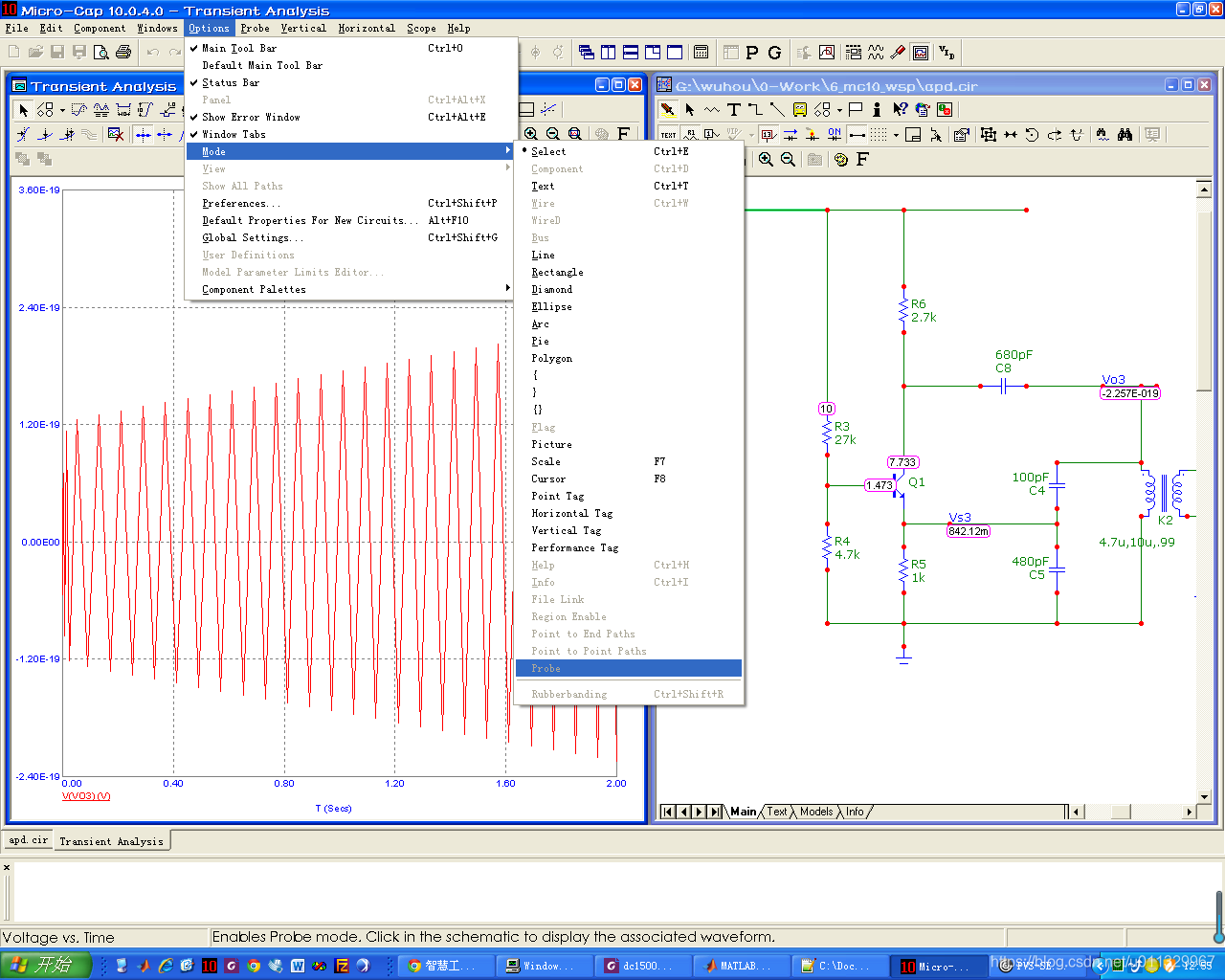Click the F font icon in schematic toolbar

click(x=862, y=159)
